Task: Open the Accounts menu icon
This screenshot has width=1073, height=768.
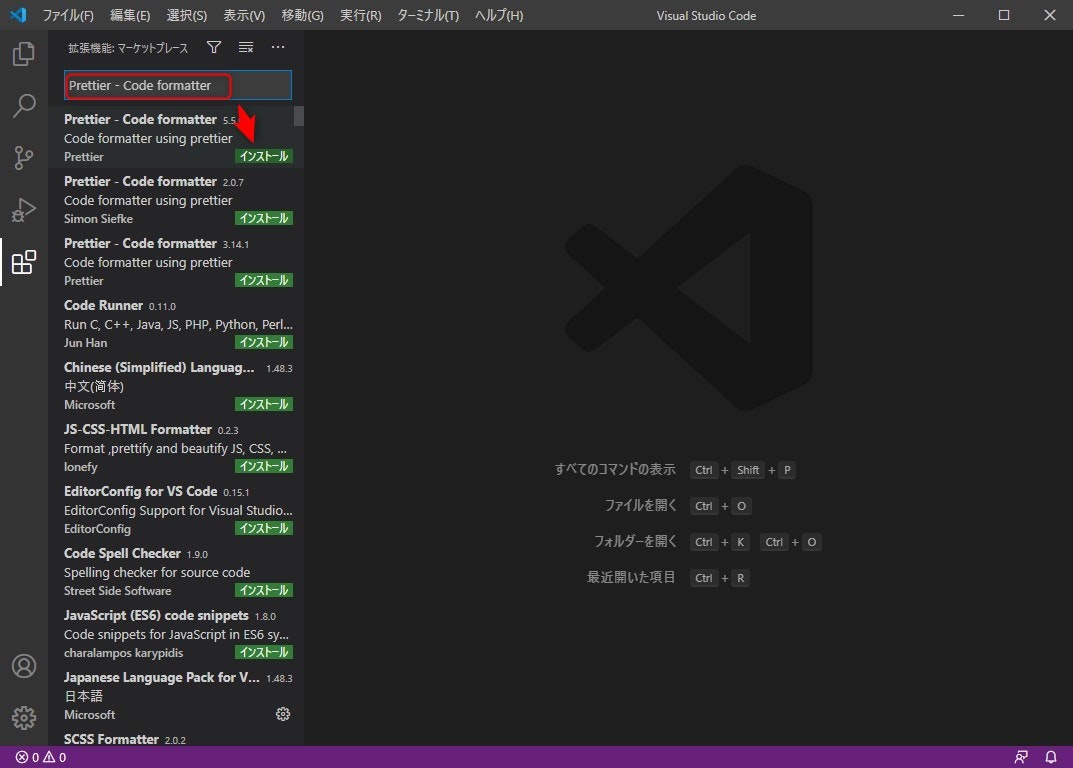Action: click(24, 666)
